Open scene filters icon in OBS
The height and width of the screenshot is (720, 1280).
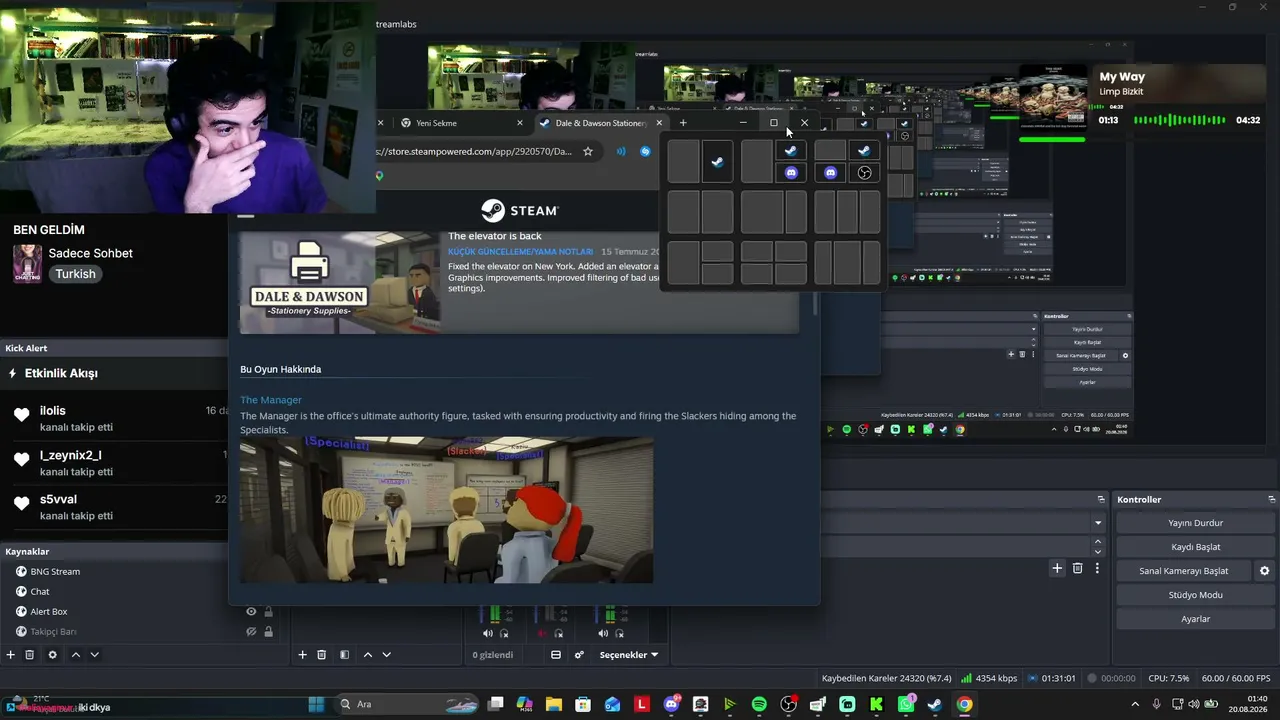click(x=344, y=655)
